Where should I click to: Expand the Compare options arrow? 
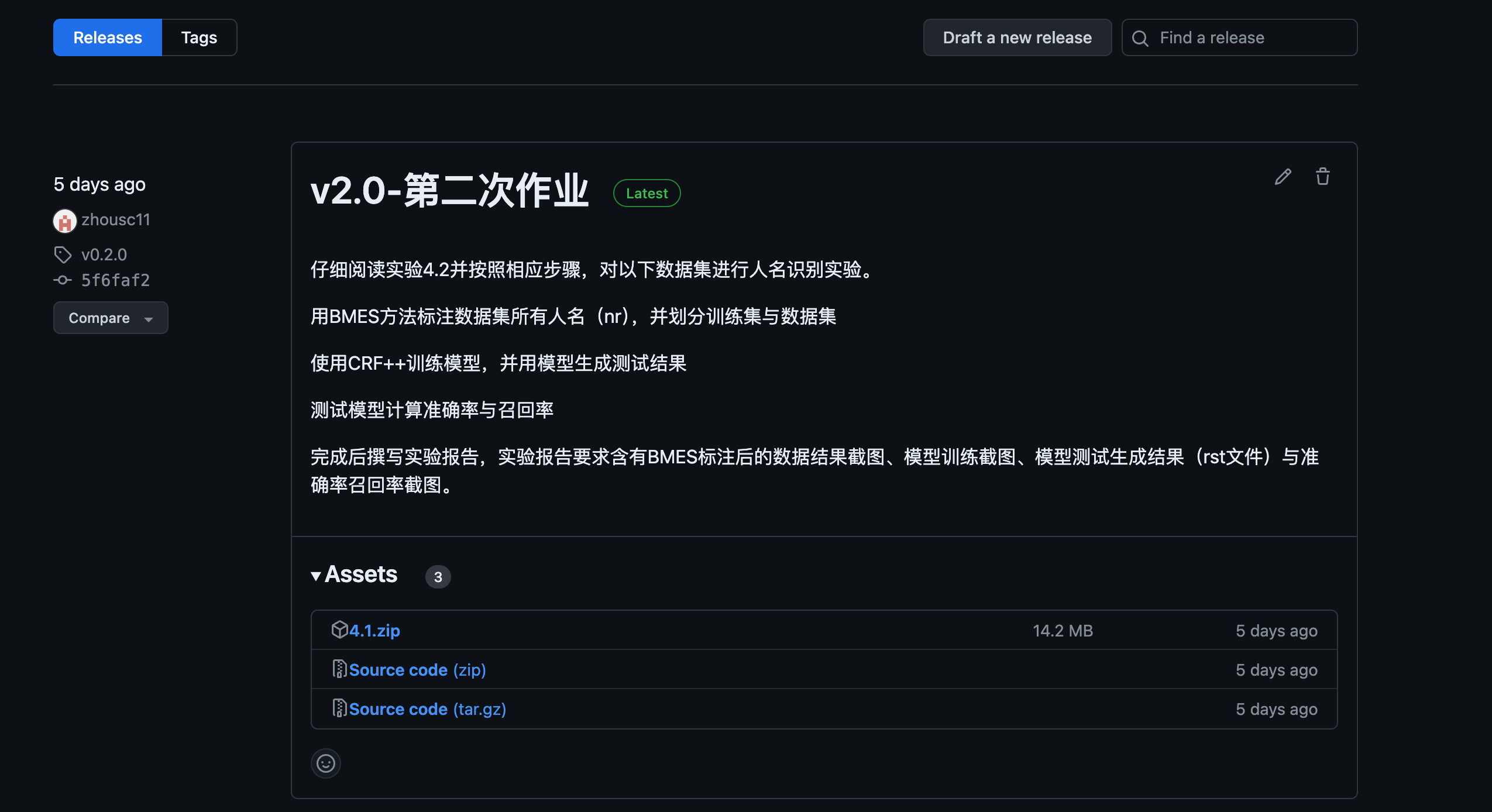(148, 319)
